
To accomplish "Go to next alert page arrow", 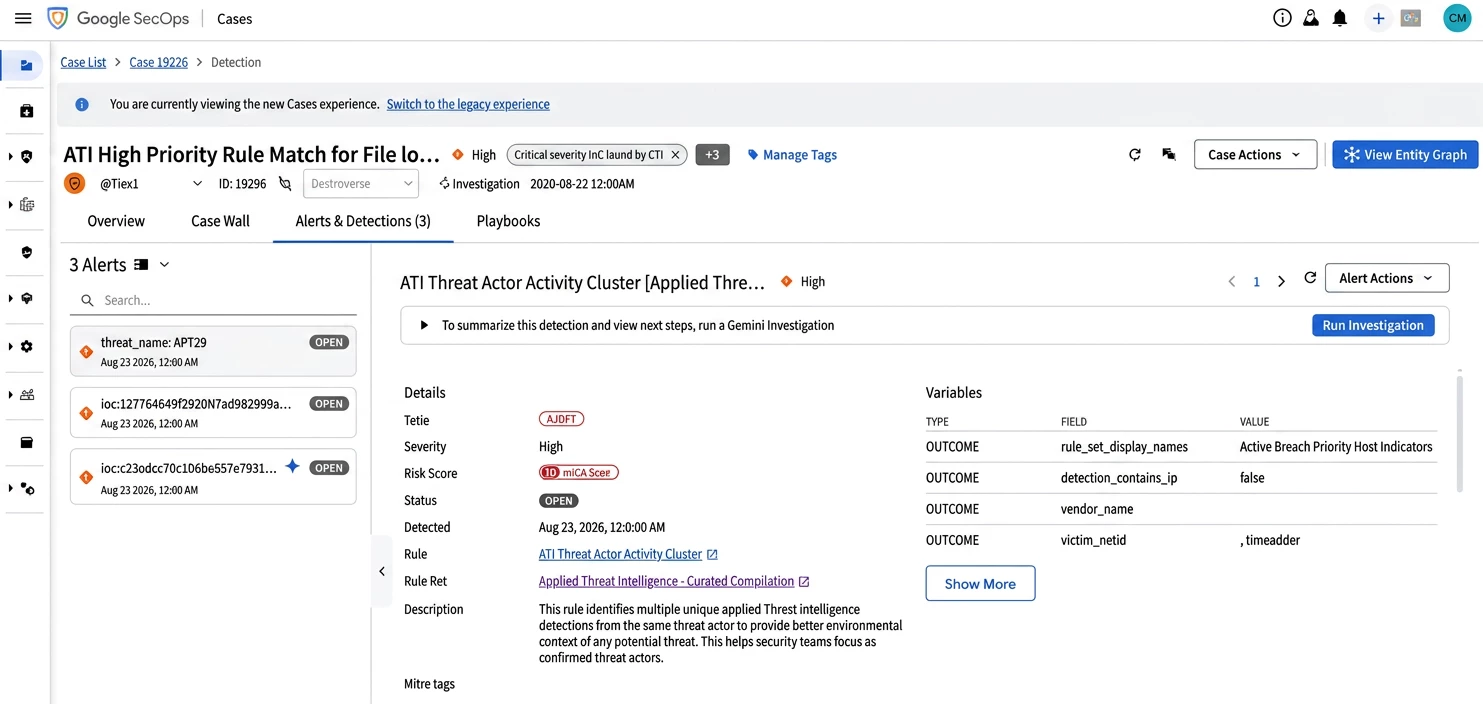I will [x=1281, y=282].
